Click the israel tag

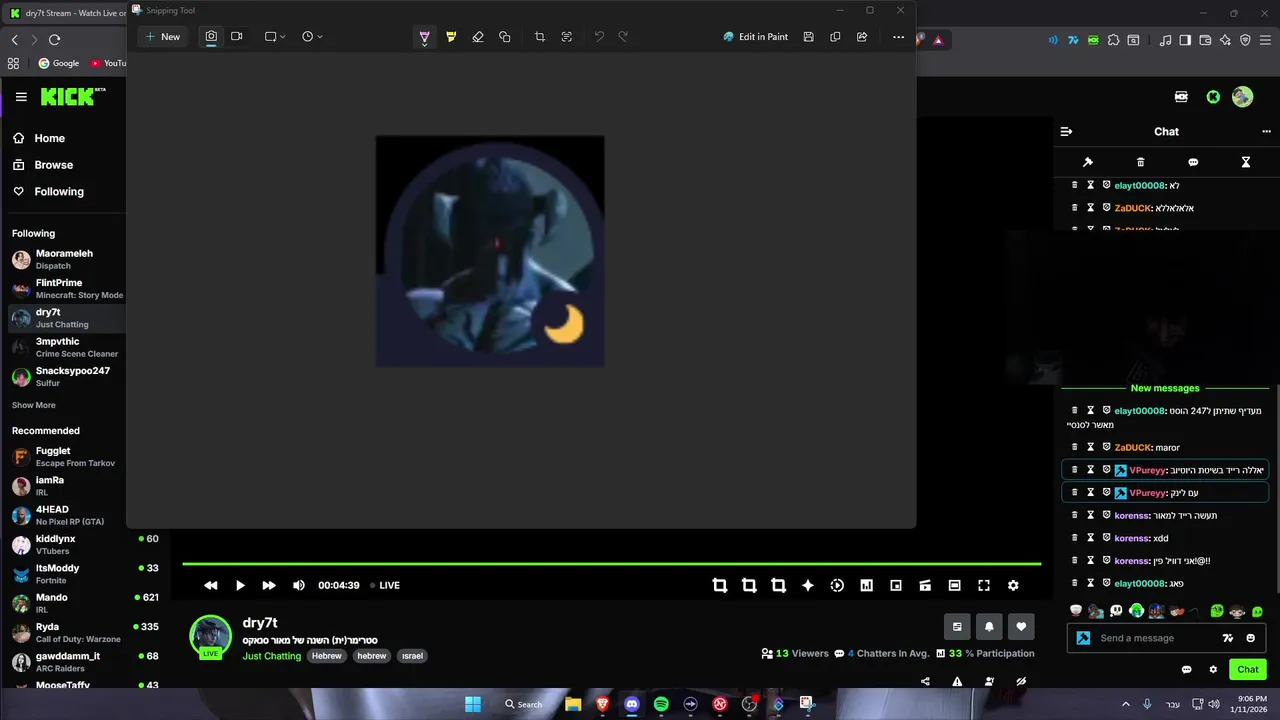tap(412, 656)
